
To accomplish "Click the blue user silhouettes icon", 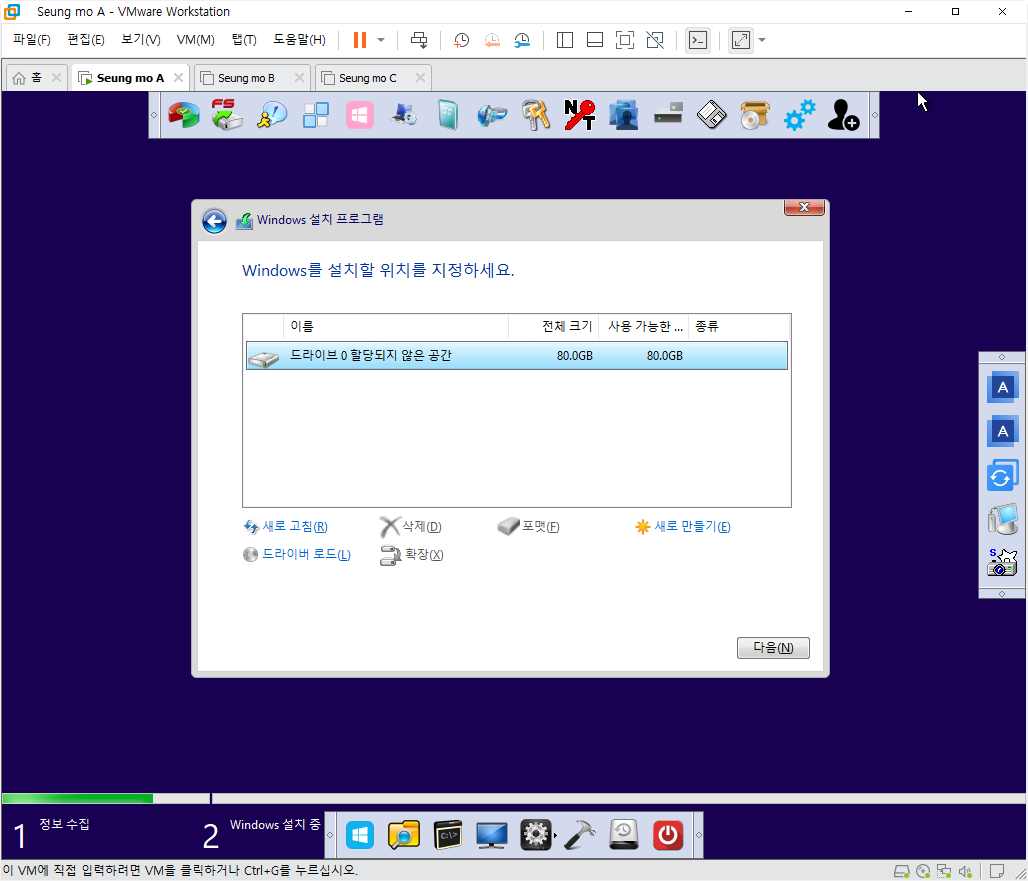I will [x=623, y=115].
